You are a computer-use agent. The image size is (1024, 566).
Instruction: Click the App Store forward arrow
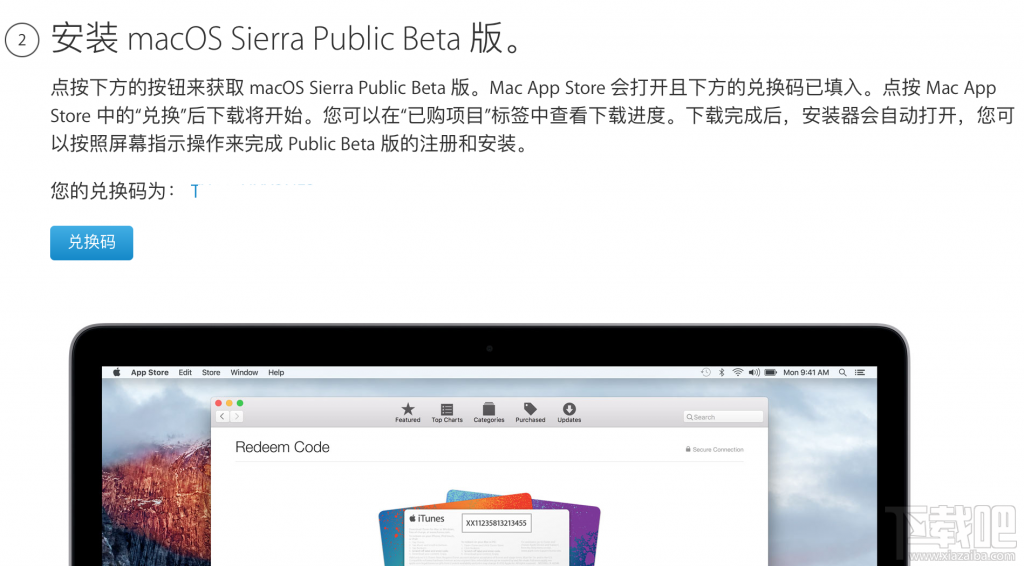coord(236,417)
